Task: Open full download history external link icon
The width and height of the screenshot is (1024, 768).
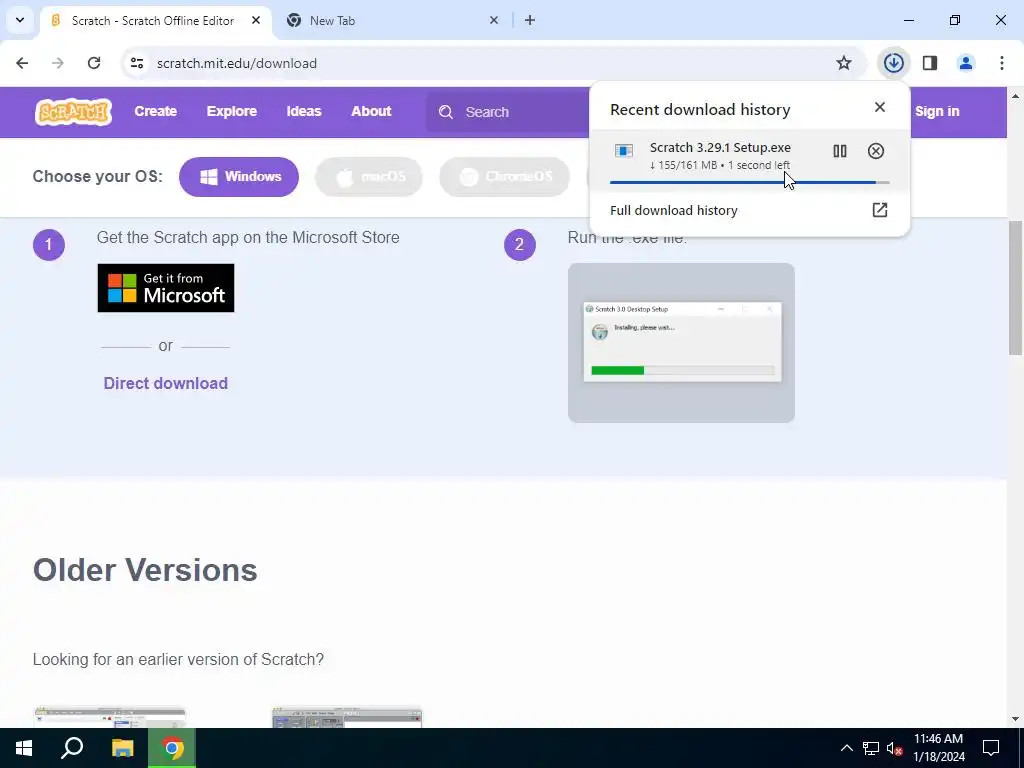Action: point(880,210)
